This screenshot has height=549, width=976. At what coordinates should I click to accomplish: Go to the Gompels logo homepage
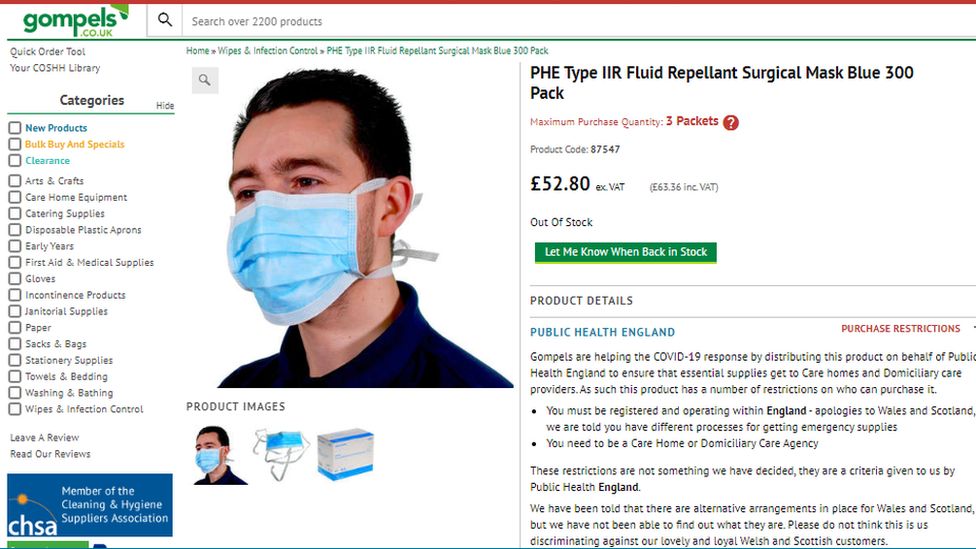click(75, 21)
